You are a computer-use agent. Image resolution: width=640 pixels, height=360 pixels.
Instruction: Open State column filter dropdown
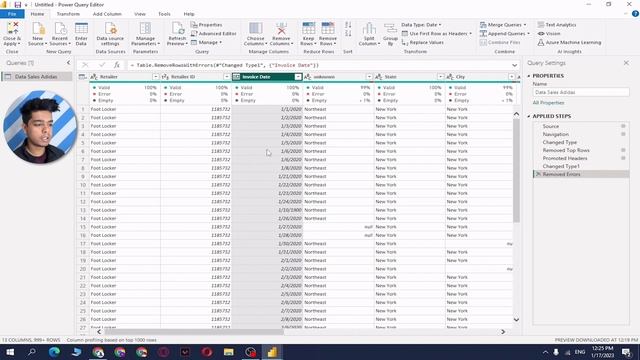[x=440, y=77]
